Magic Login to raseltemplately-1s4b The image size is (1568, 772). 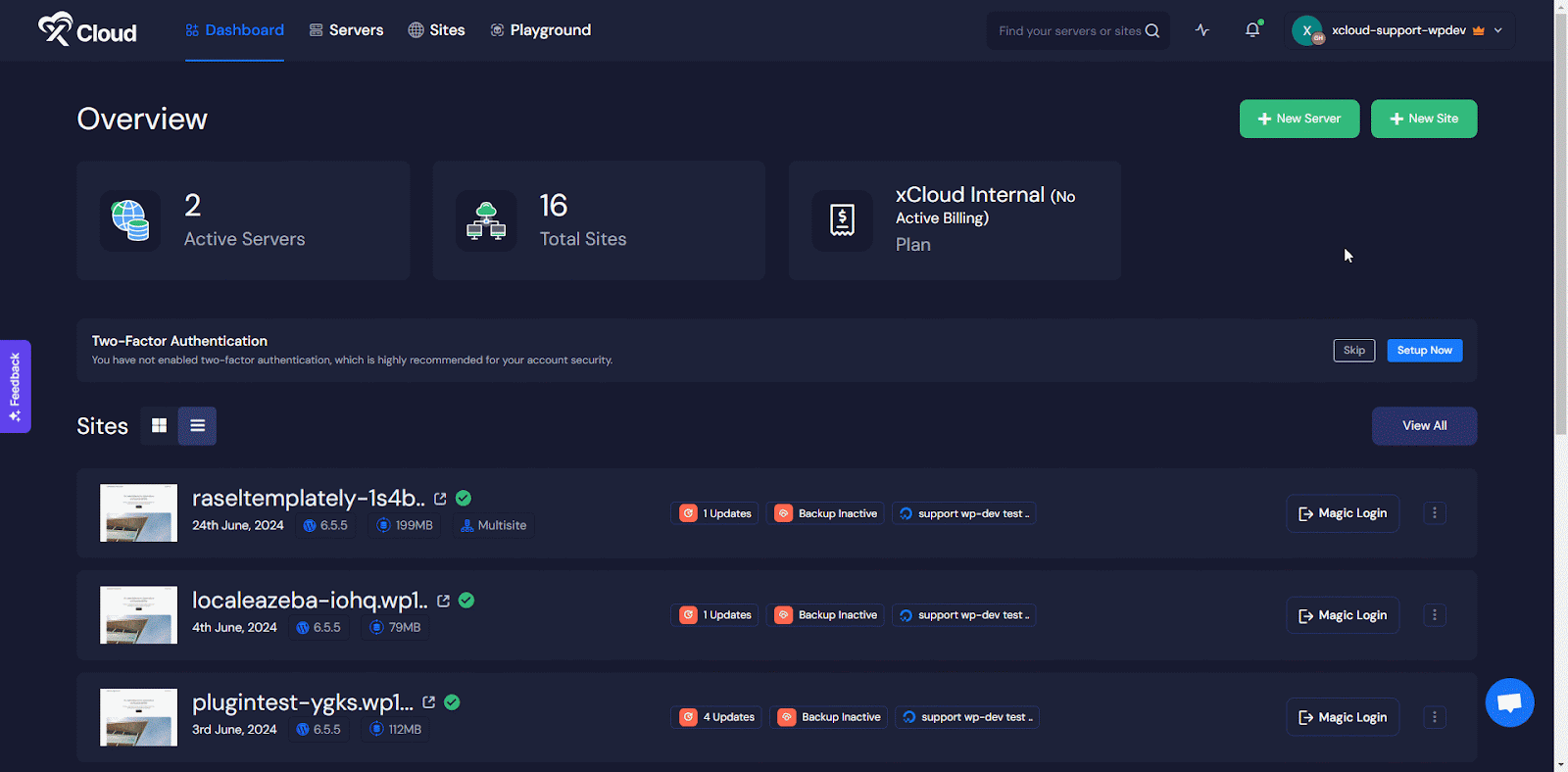[1343, 513]
